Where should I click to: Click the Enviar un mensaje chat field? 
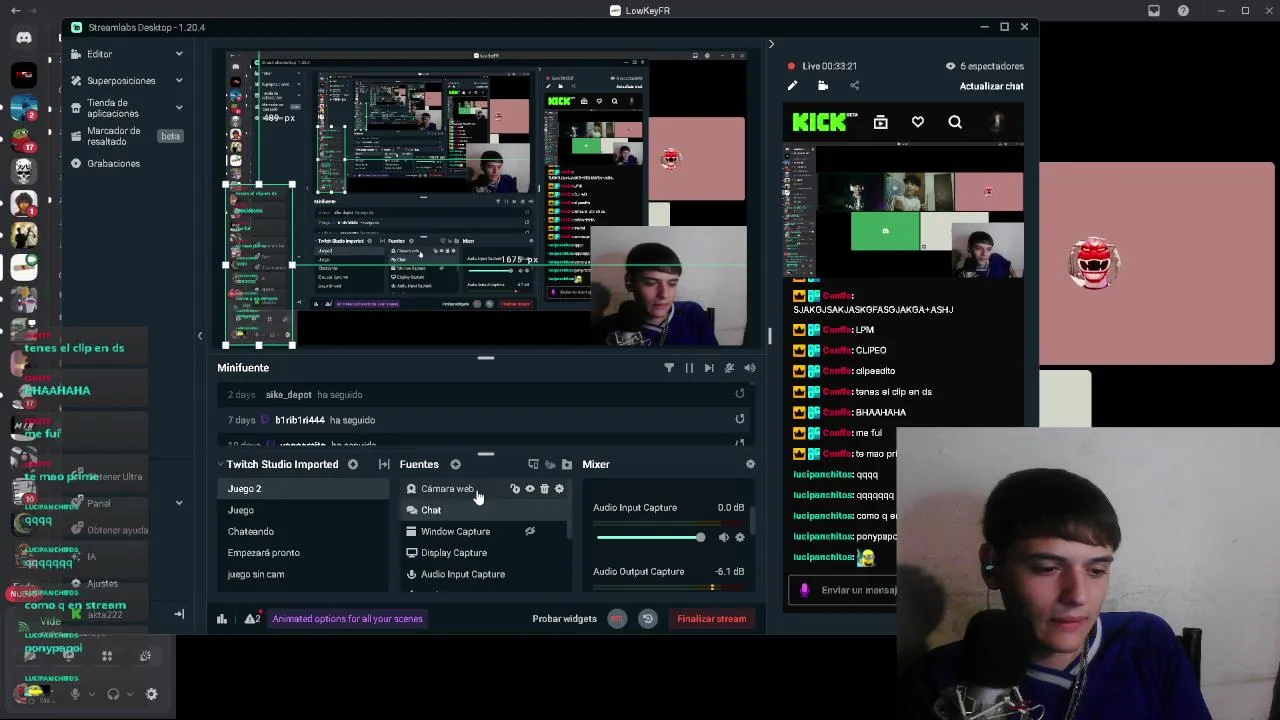[857, 590]
